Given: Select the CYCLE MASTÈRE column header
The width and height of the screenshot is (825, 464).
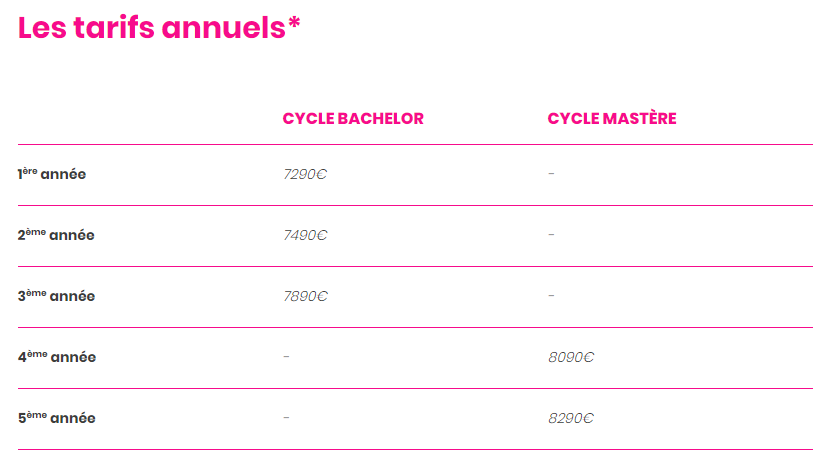Looking at the screenshot, I should tap(612, 118).
